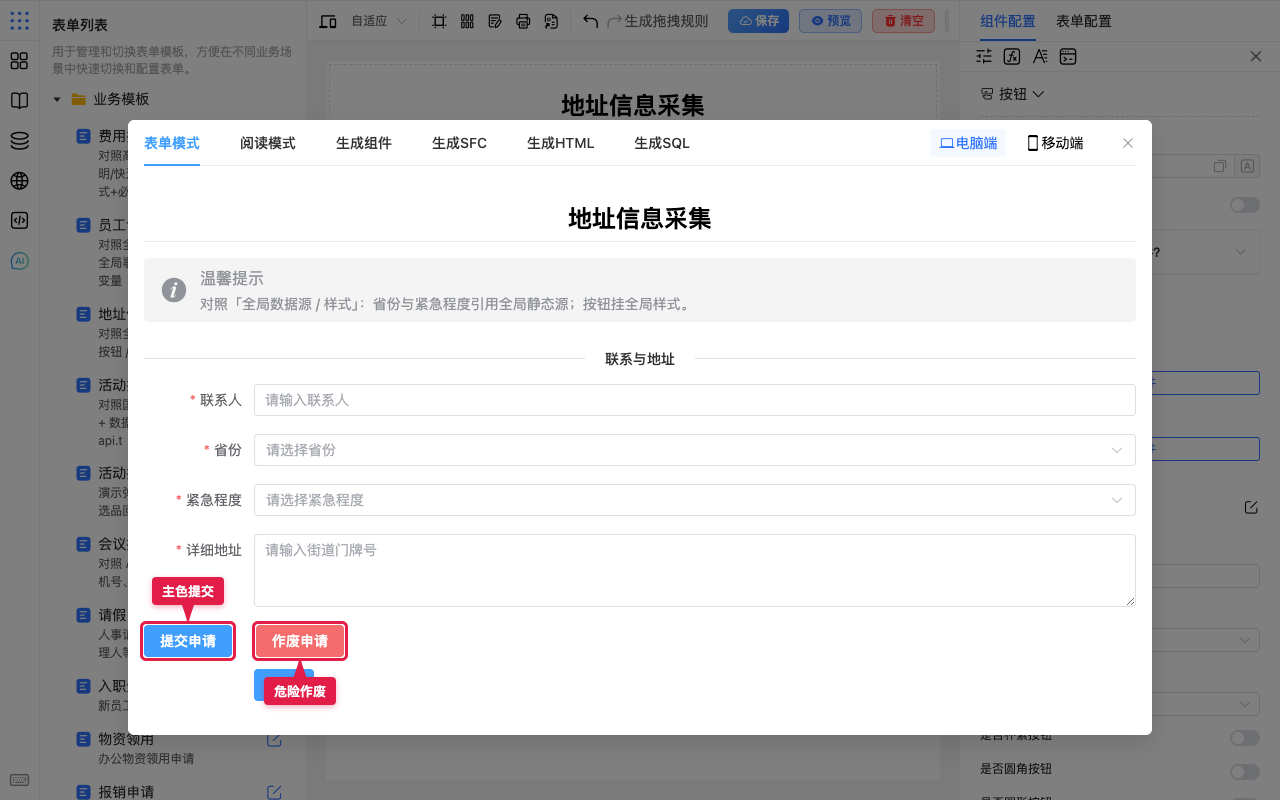Click the 清空 button
Screen dimensions: 1280x800
tap(903, 21)
